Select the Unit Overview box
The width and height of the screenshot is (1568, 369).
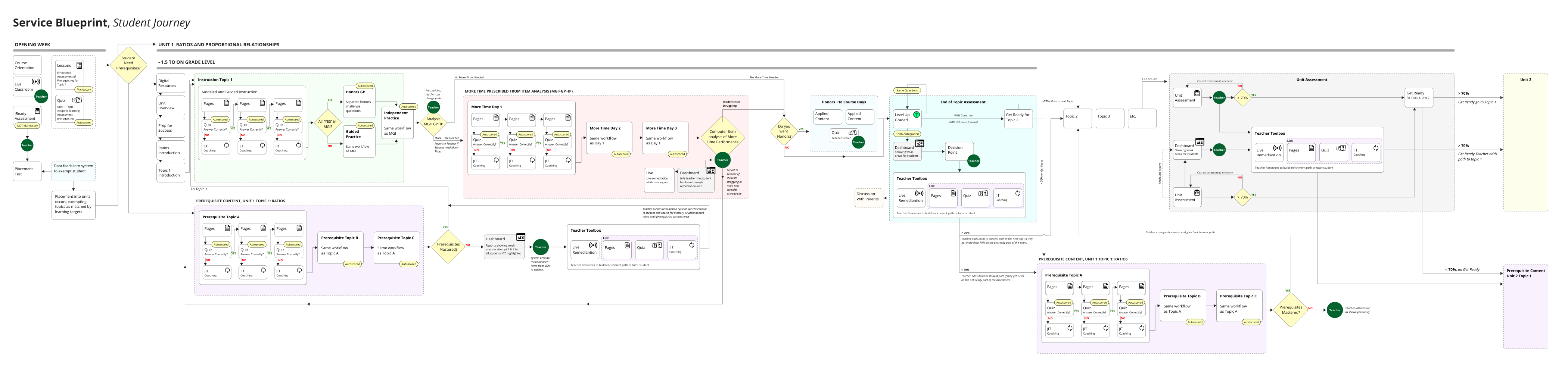[171, 106]
